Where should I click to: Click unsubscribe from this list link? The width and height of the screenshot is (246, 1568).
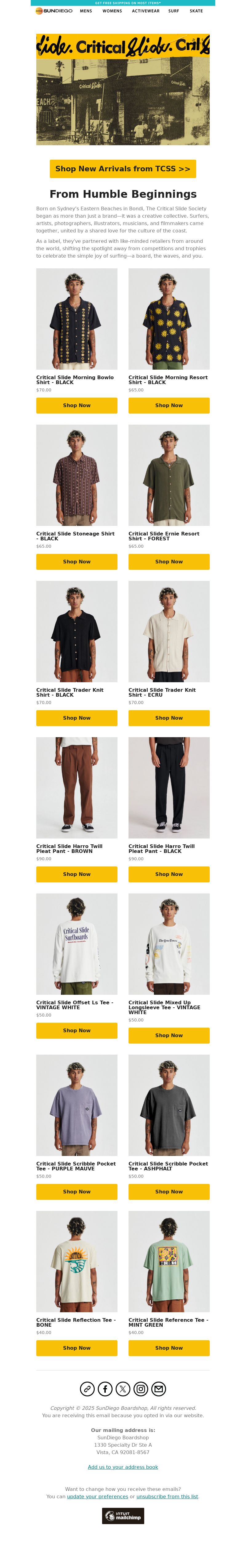tap(168, 1496)
